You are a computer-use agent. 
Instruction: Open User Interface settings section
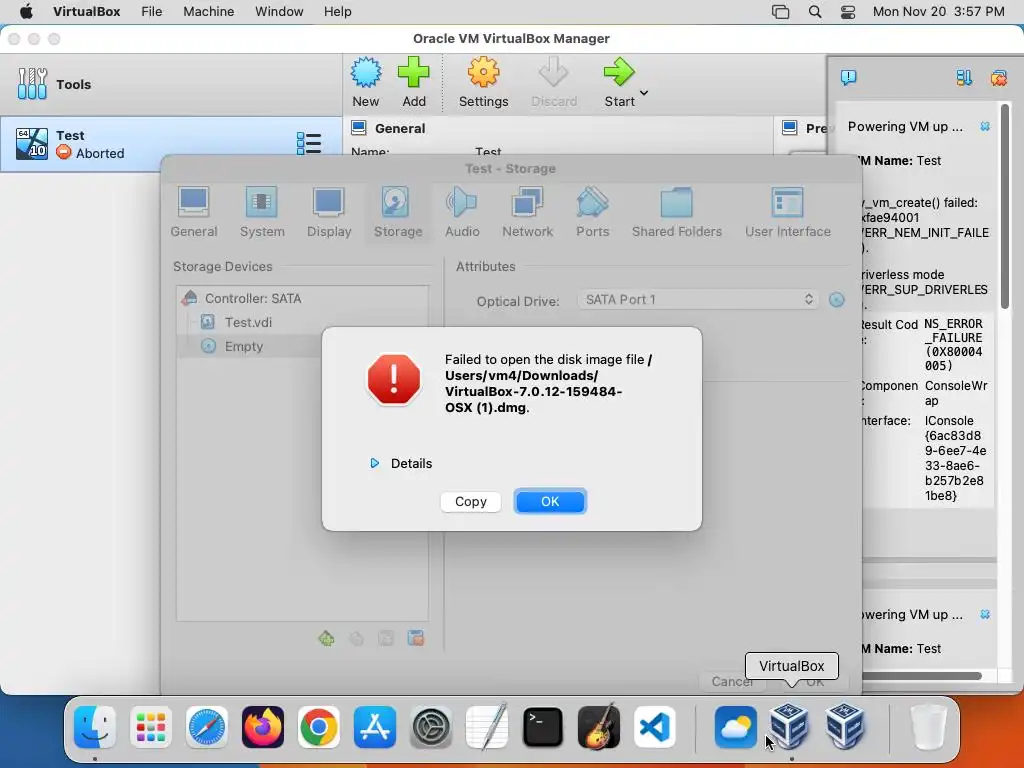pos(788,212)
